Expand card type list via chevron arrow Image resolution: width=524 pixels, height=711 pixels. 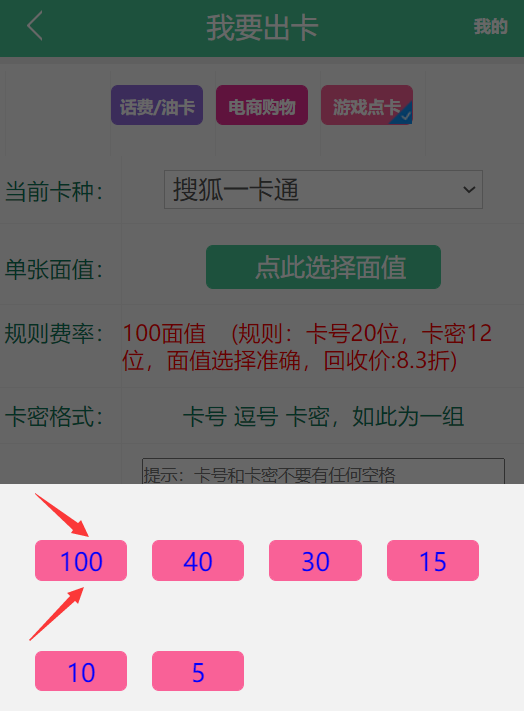tap(469, 189)
